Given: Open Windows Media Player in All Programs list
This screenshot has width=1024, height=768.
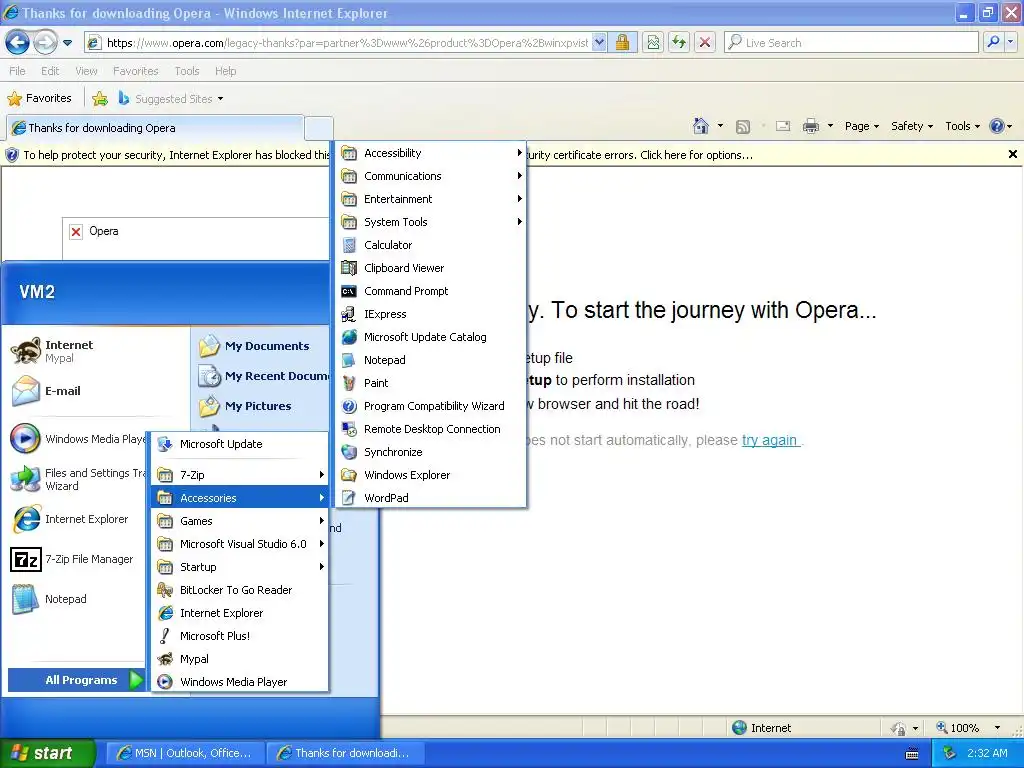Looking at the screenshot, I should pos(239,682).
